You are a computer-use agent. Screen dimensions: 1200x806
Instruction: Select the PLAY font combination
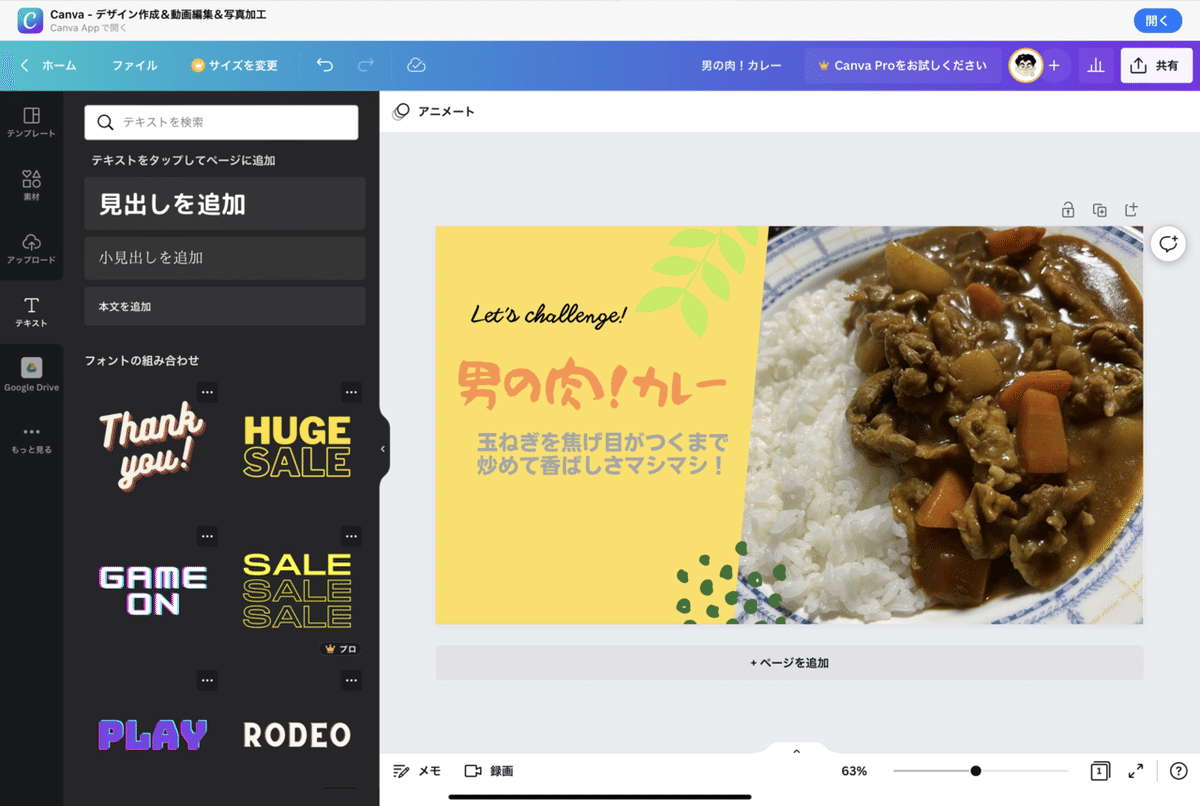click(153, 734)
